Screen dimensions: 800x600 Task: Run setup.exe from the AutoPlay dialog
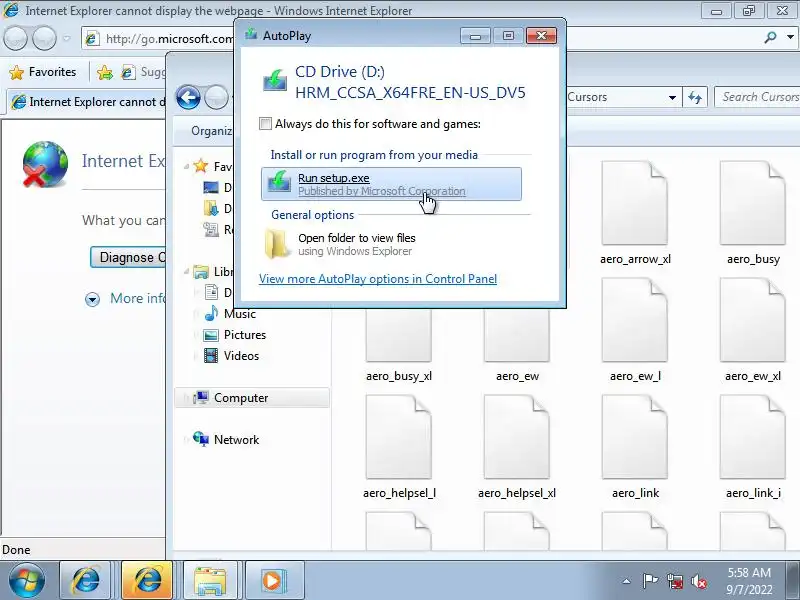pos(391,184)
